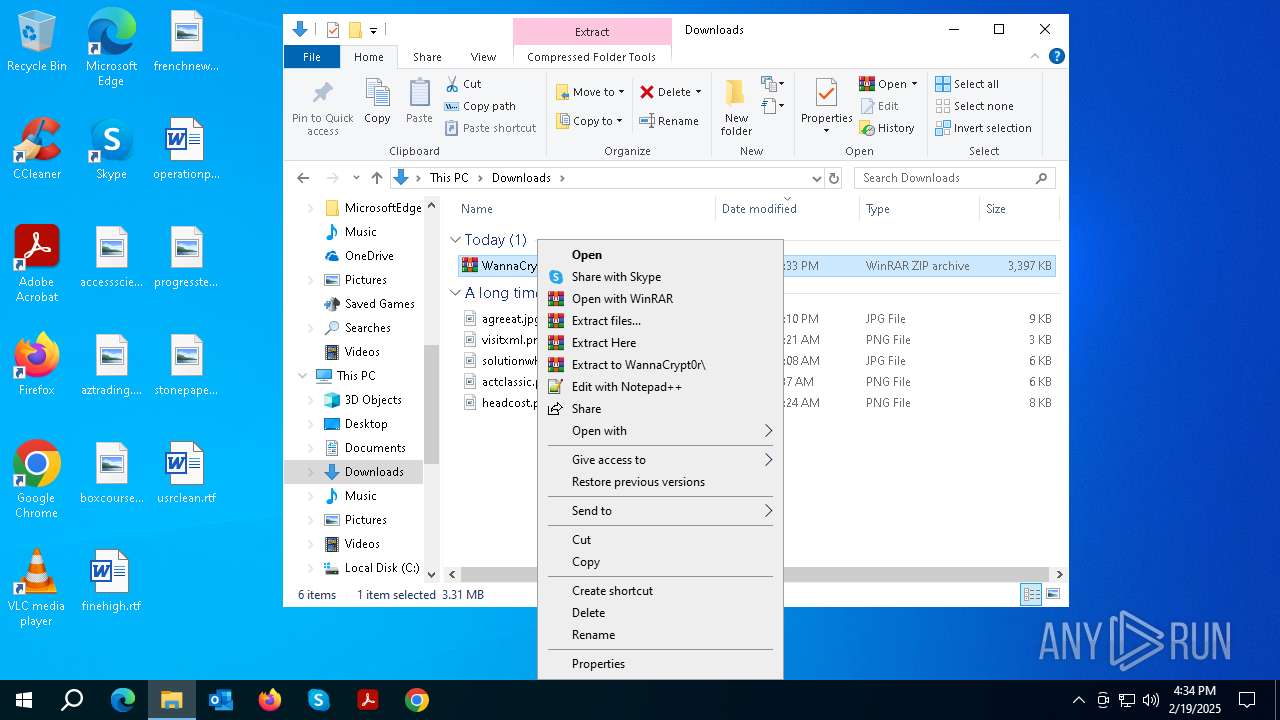Click Copy path in Clipboard group
This screenshot has width=1280, height=720.
point(480,106)
